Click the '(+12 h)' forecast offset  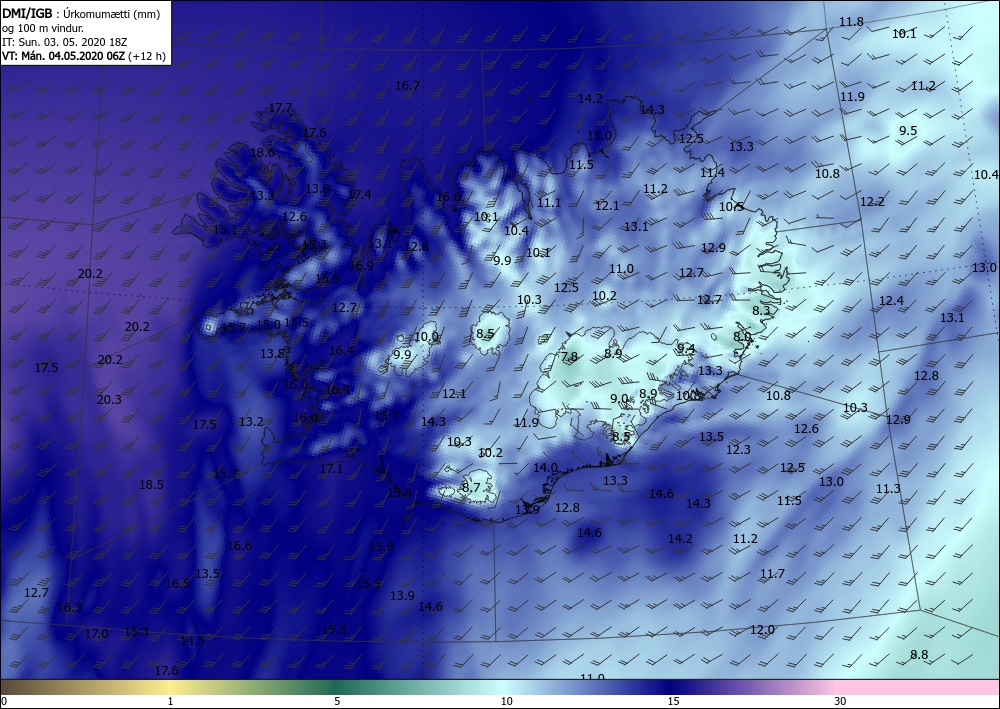(x=147, y=56)
